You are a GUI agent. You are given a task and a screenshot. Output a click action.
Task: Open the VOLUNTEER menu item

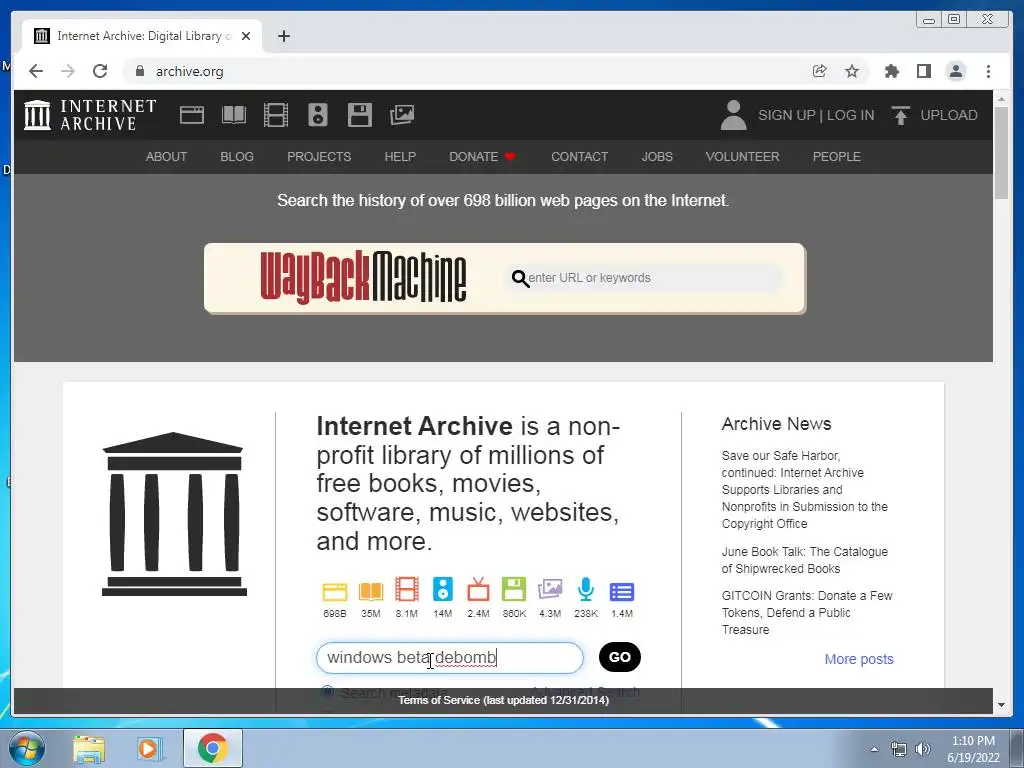[743, 157]
